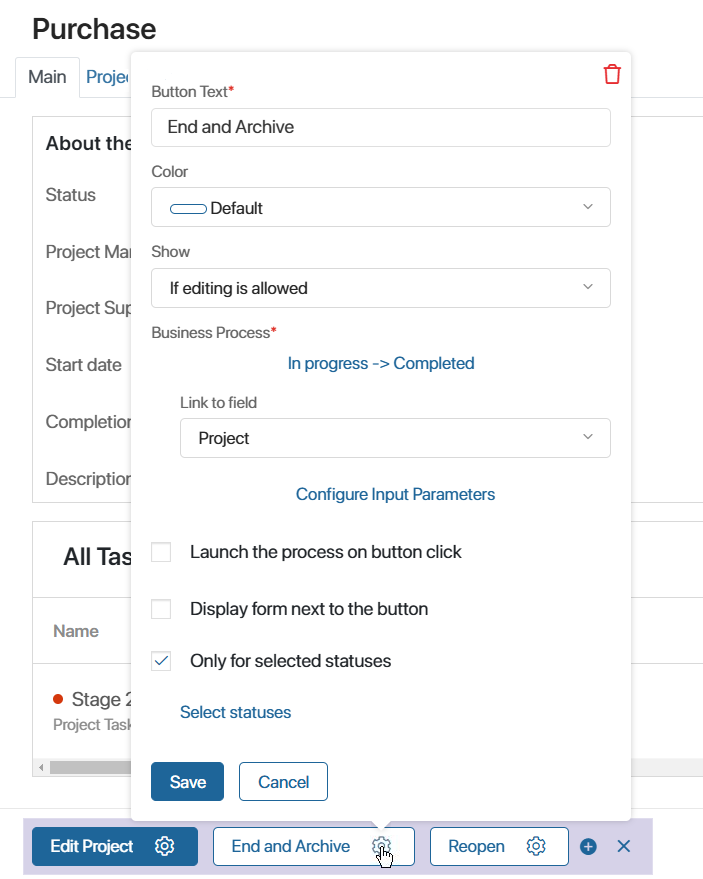
Task: Expand the Color dropdown showing Default
Action: (x=381, y=207)
